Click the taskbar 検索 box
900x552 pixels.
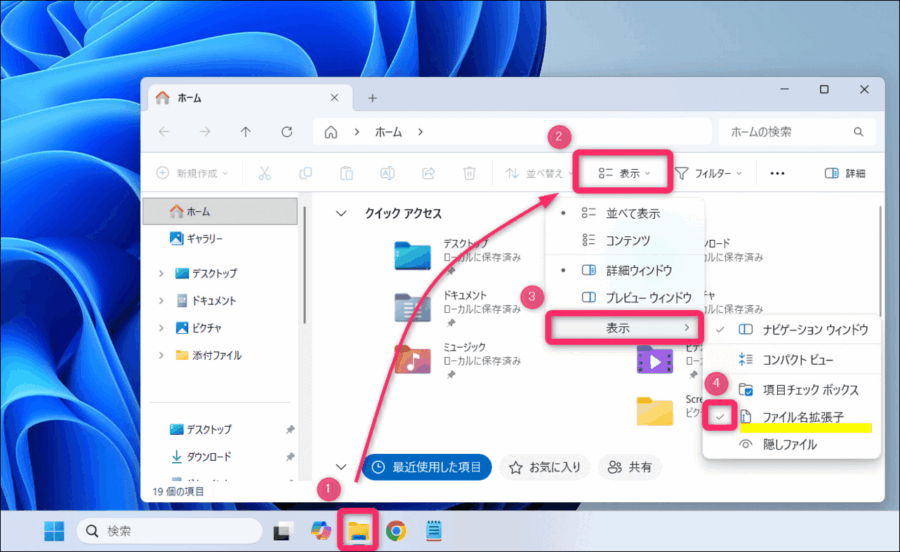(x=170, y=531)
